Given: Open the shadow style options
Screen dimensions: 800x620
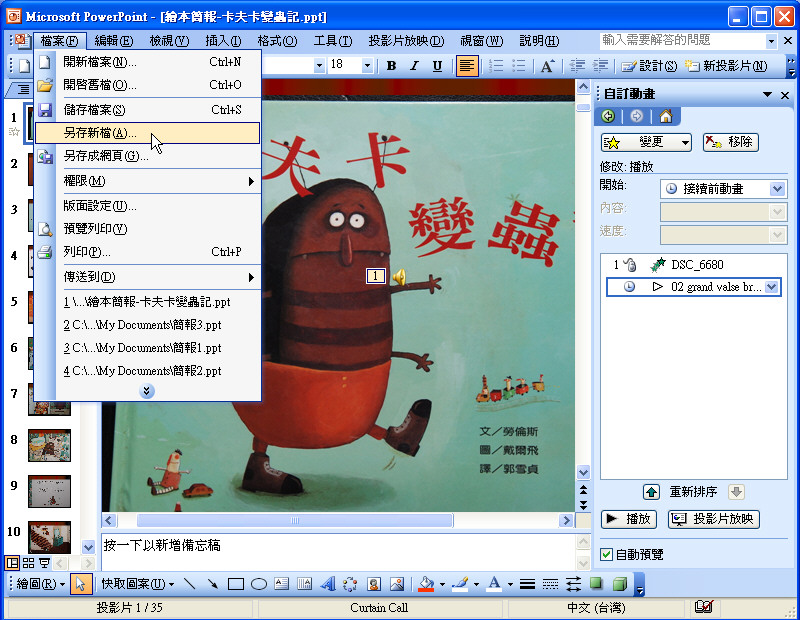Looking at the screenshot, I should (x=596, y=584).
